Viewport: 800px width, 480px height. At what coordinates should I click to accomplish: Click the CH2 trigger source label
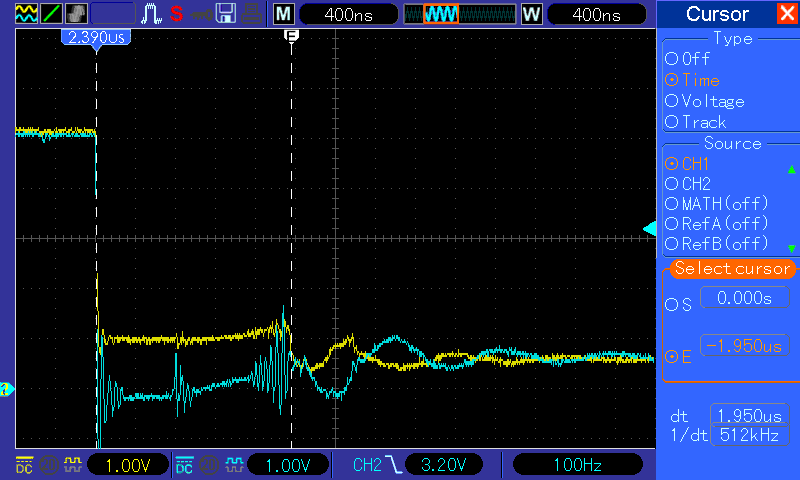[x=367, y=464]
